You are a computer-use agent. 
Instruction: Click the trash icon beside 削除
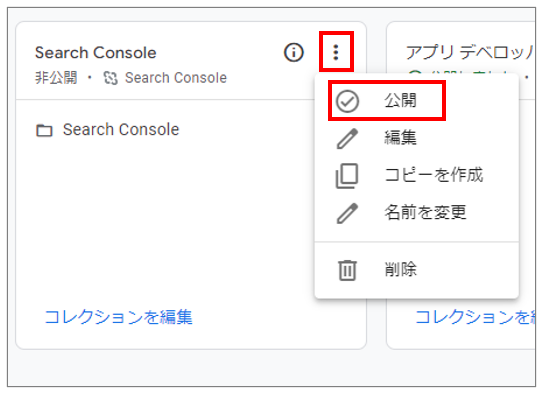point(347,270)
